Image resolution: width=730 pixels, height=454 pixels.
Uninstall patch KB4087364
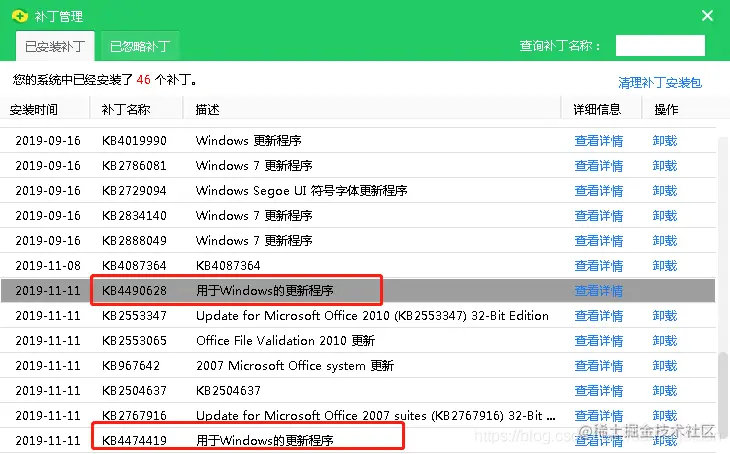(664, 266)
